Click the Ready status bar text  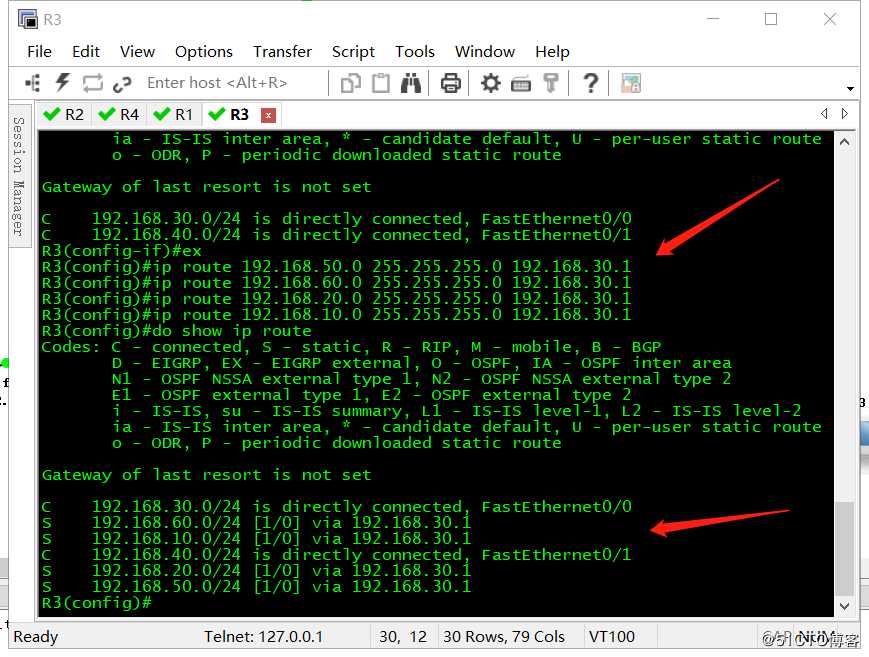pyautogui.click(x=35, y=637)
